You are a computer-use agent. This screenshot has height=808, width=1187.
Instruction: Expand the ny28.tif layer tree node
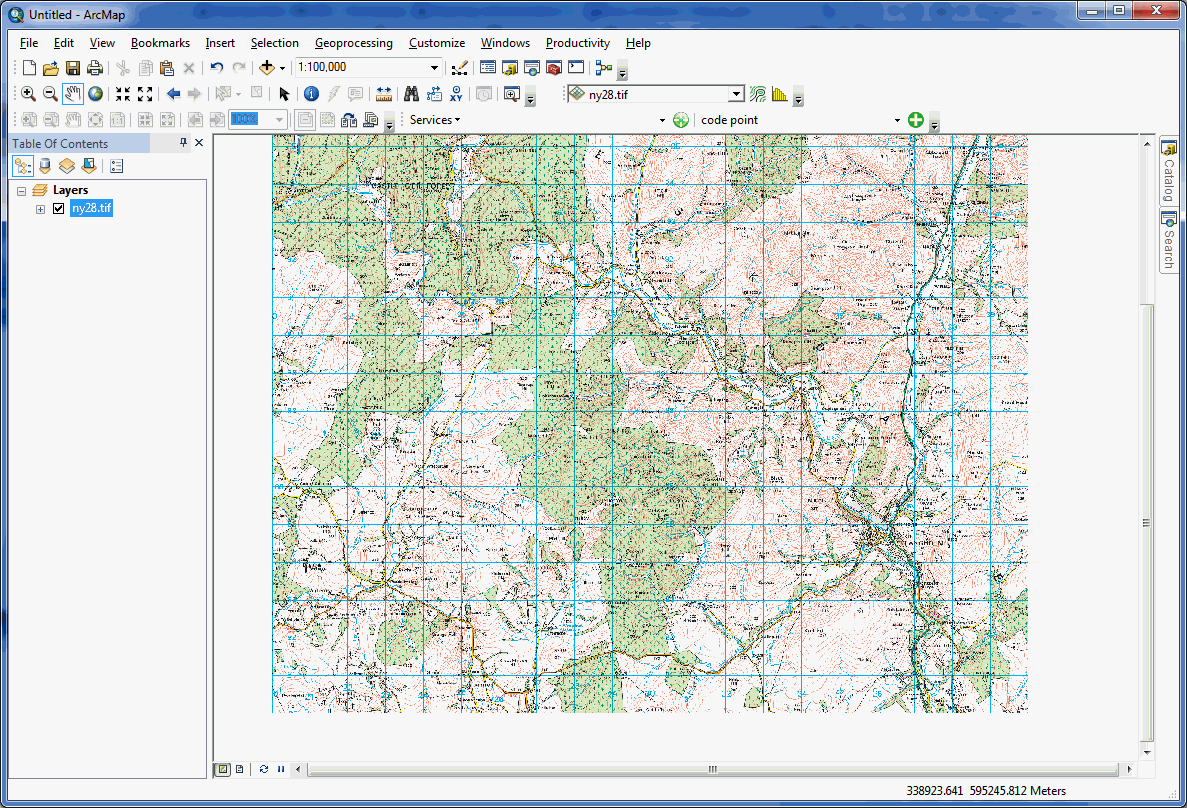[40, 209]
